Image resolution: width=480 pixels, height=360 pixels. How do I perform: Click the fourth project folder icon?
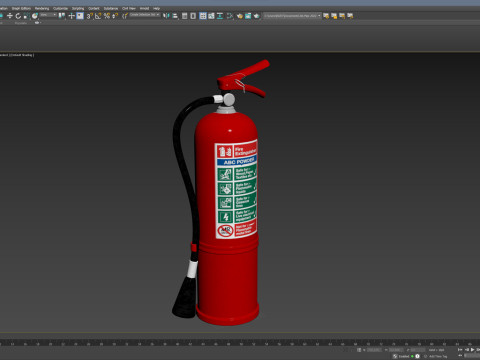350,16
